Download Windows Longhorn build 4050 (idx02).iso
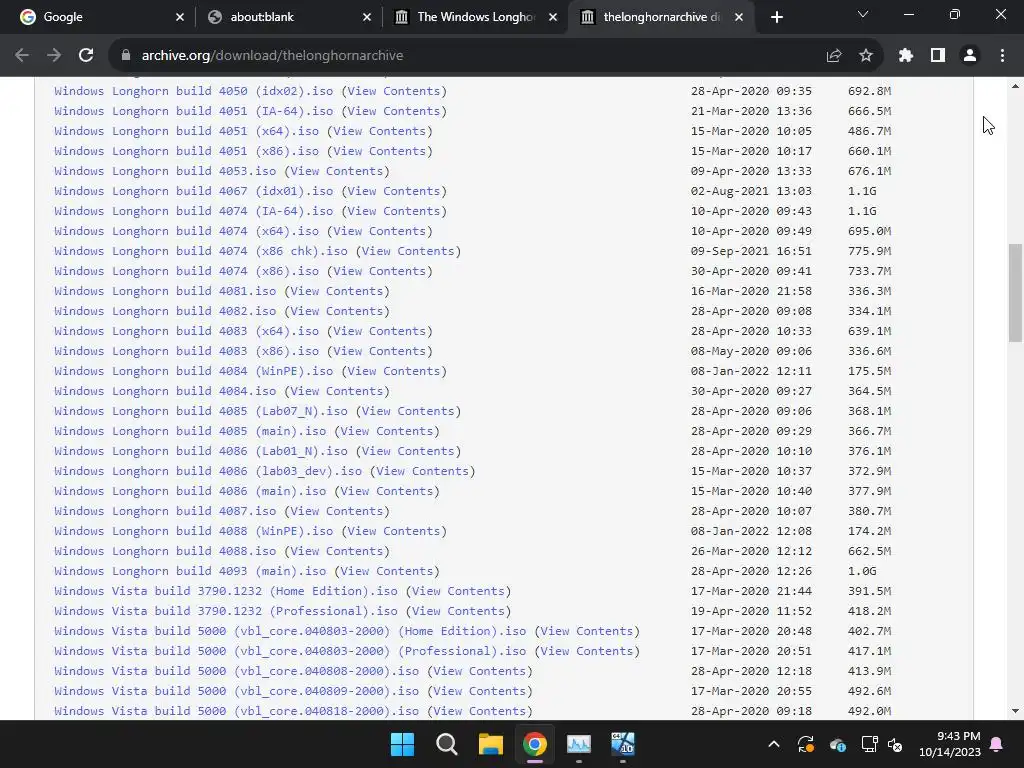This screenshot has width=1024, height=768. pos(193,91)
